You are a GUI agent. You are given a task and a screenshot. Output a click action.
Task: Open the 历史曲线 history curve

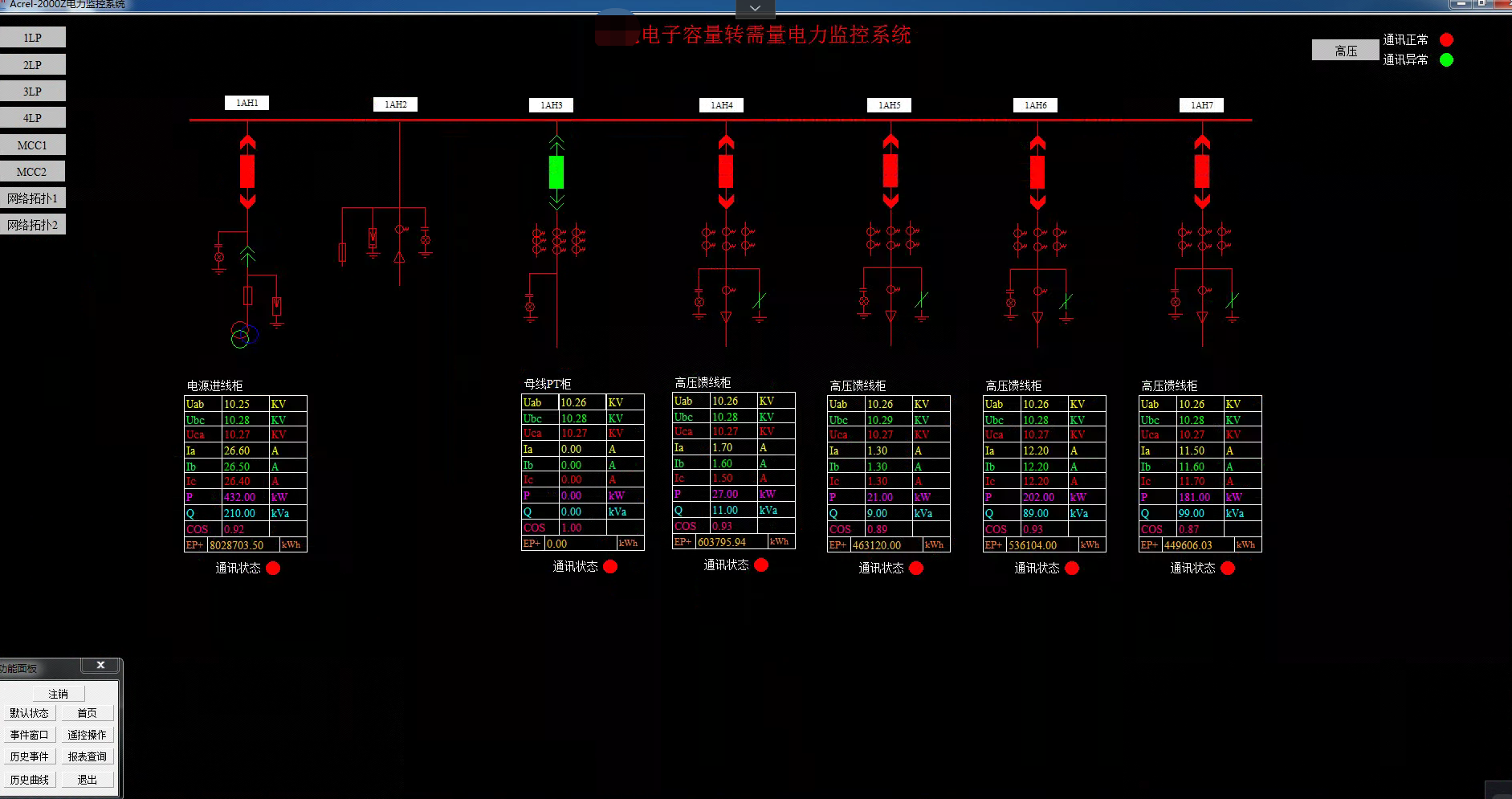30,780
